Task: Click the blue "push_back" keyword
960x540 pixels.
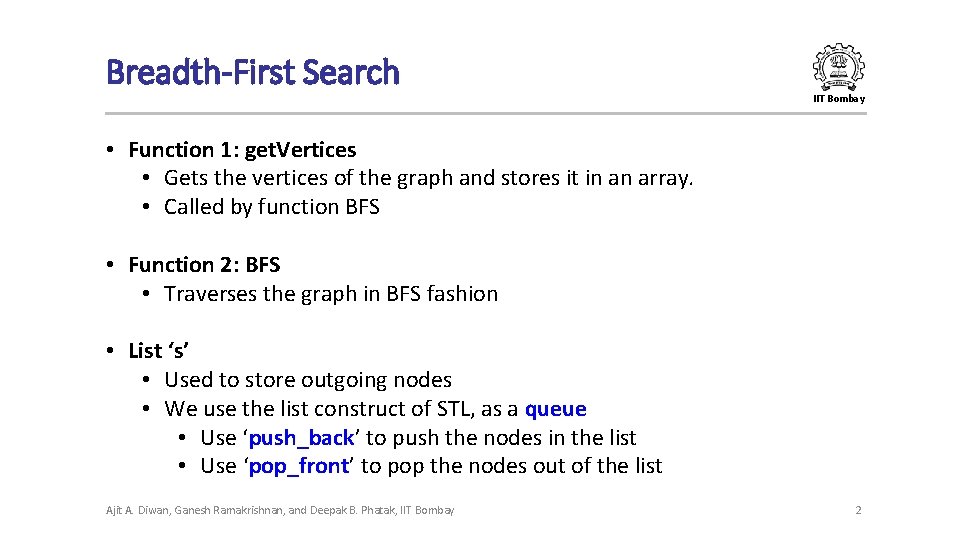Action: point(301,438)
